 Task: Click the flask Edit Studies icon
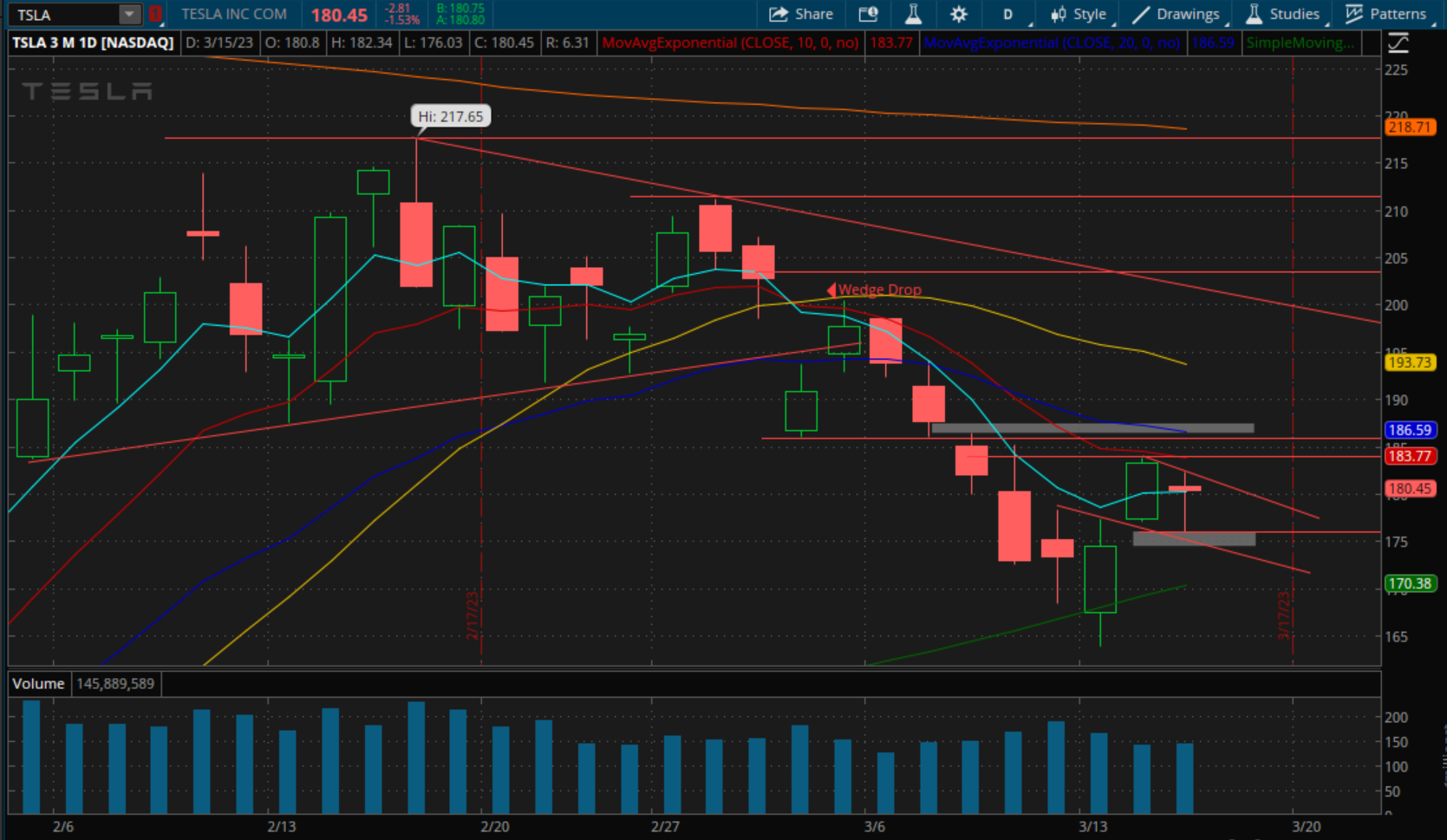(913, 14)
